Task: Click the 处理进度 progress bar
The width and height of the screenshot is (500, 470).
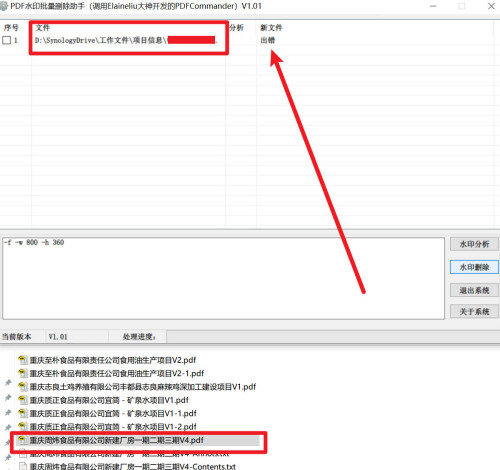Action: point(333,337)
